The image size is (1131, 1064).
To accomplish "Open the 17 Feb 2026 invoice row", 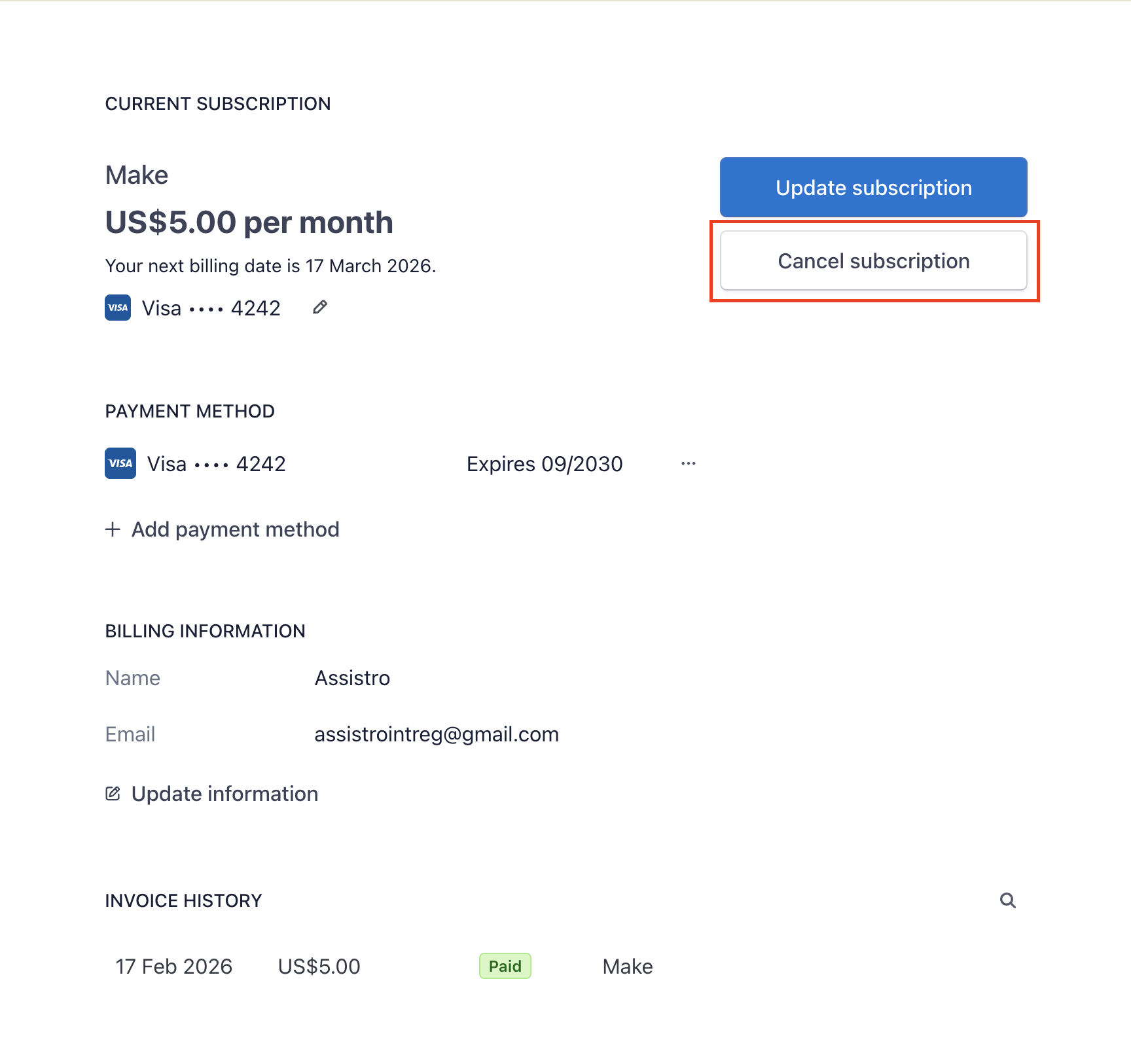I will 174,966.
